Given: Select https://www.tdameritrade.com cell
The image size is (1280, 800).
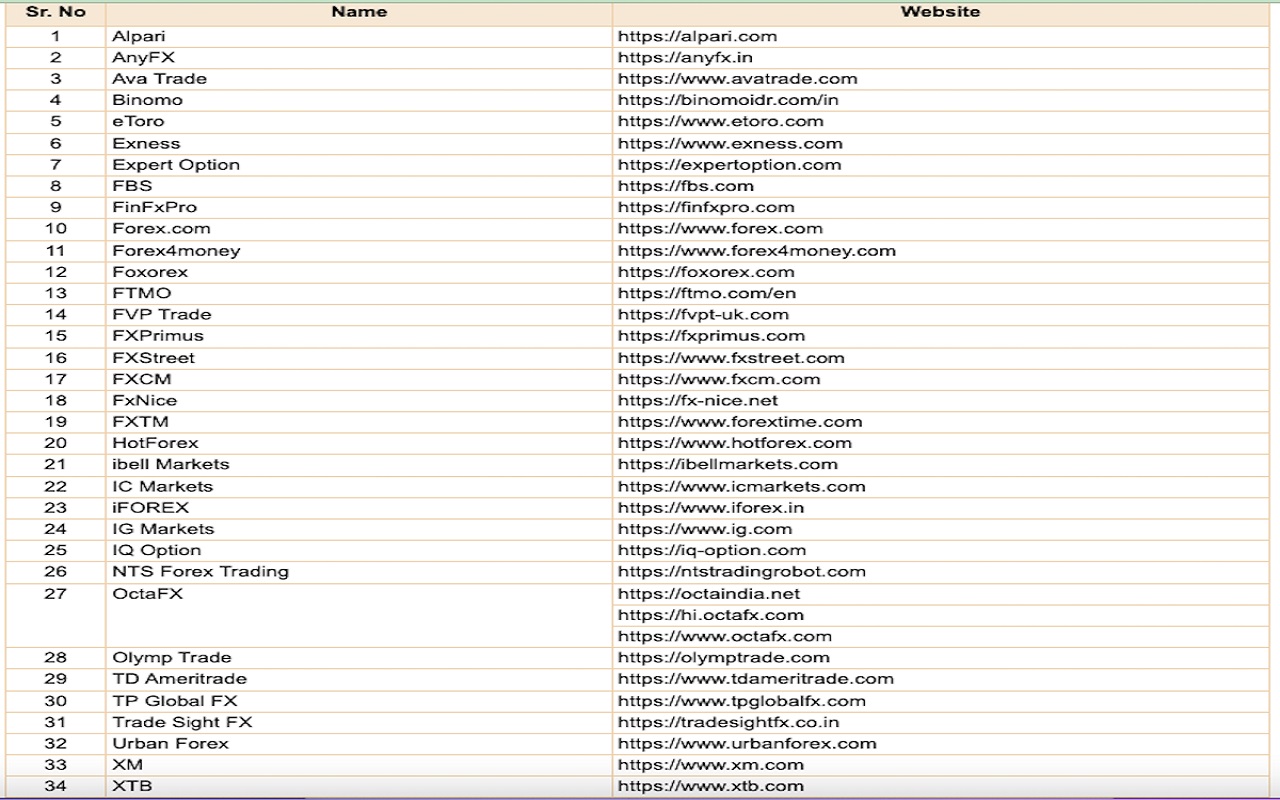Looking at the screenshot, I should coord(940,679).
